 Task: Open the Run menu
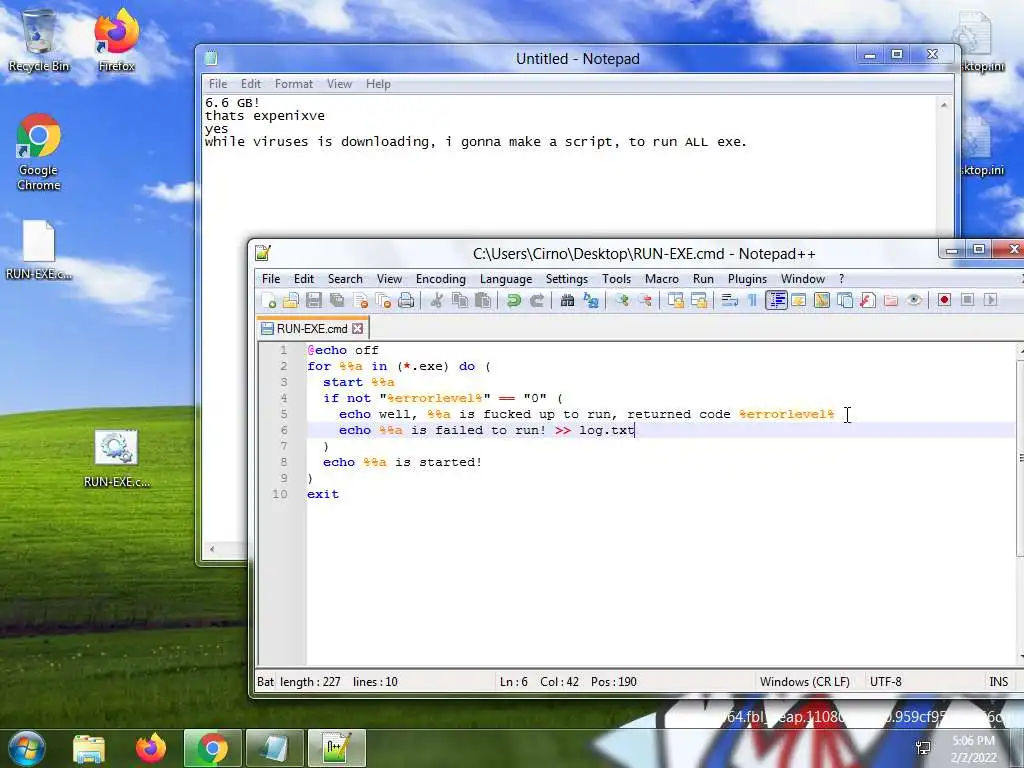[x=703, y=279]
